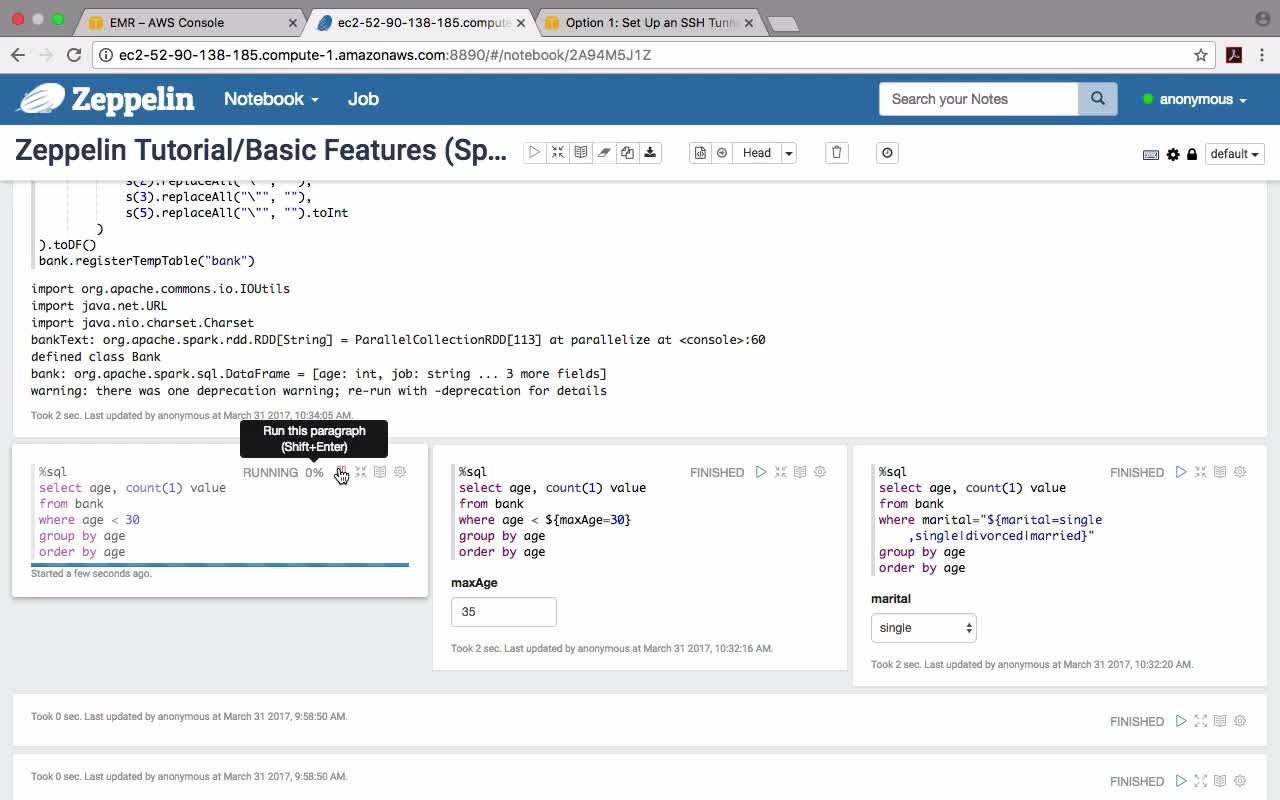Clone this note using the copy icon
The image size is (1280, 800).
click(x=627, y=153)
